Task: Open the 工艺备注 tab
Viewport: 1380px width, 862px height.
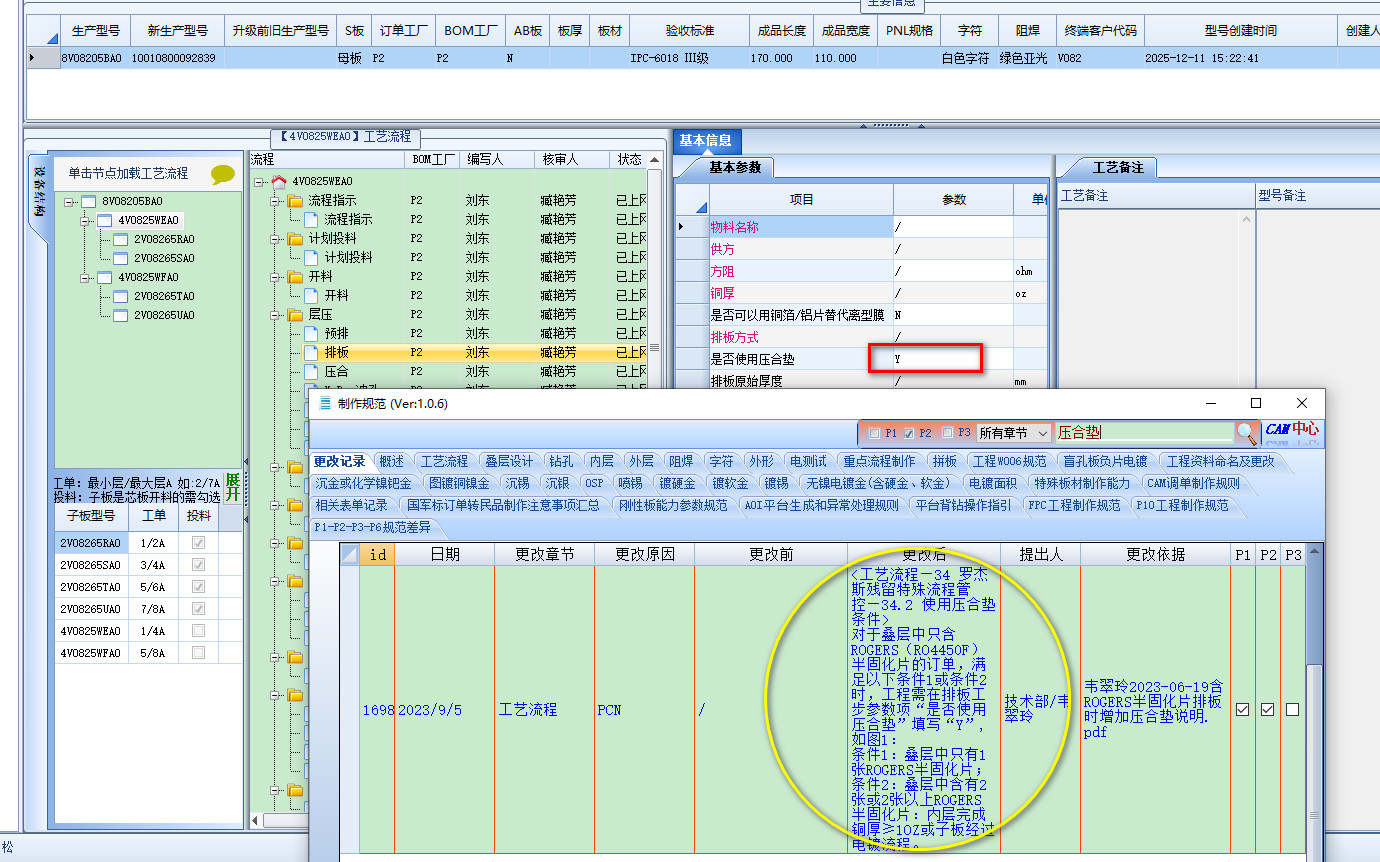Action: click(1117, 167)
